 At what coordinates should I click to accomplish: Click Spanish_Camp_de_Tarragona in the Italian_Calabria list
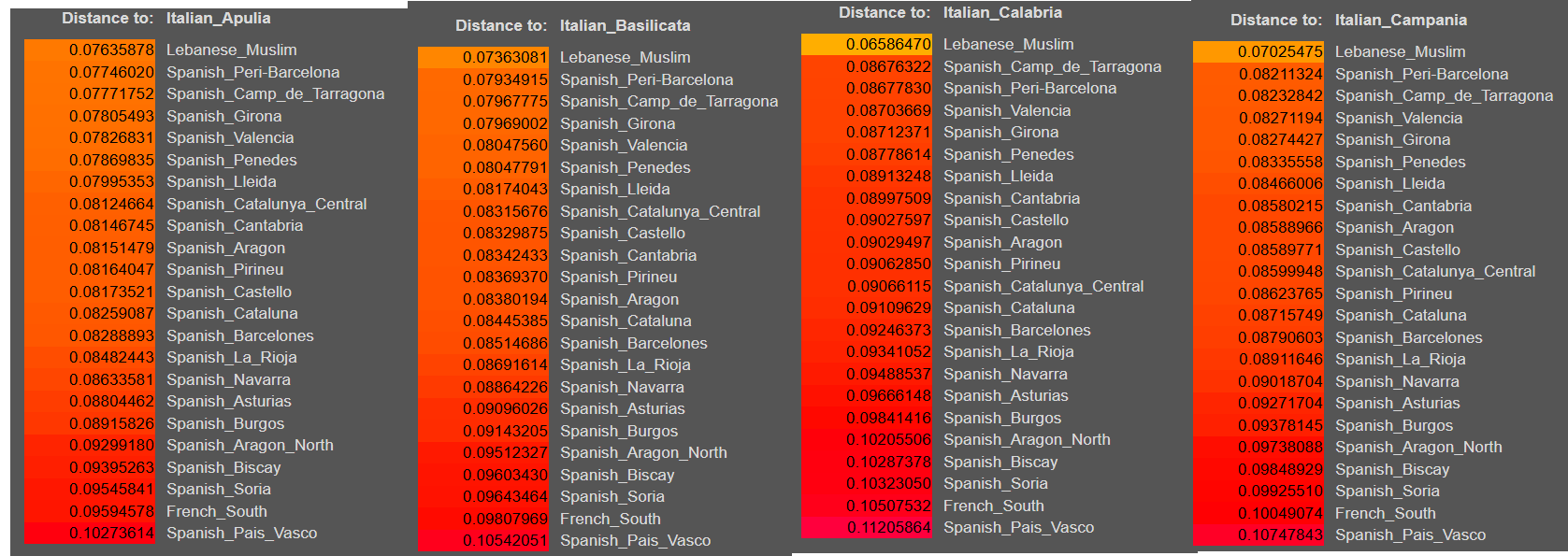[1052, 67]
